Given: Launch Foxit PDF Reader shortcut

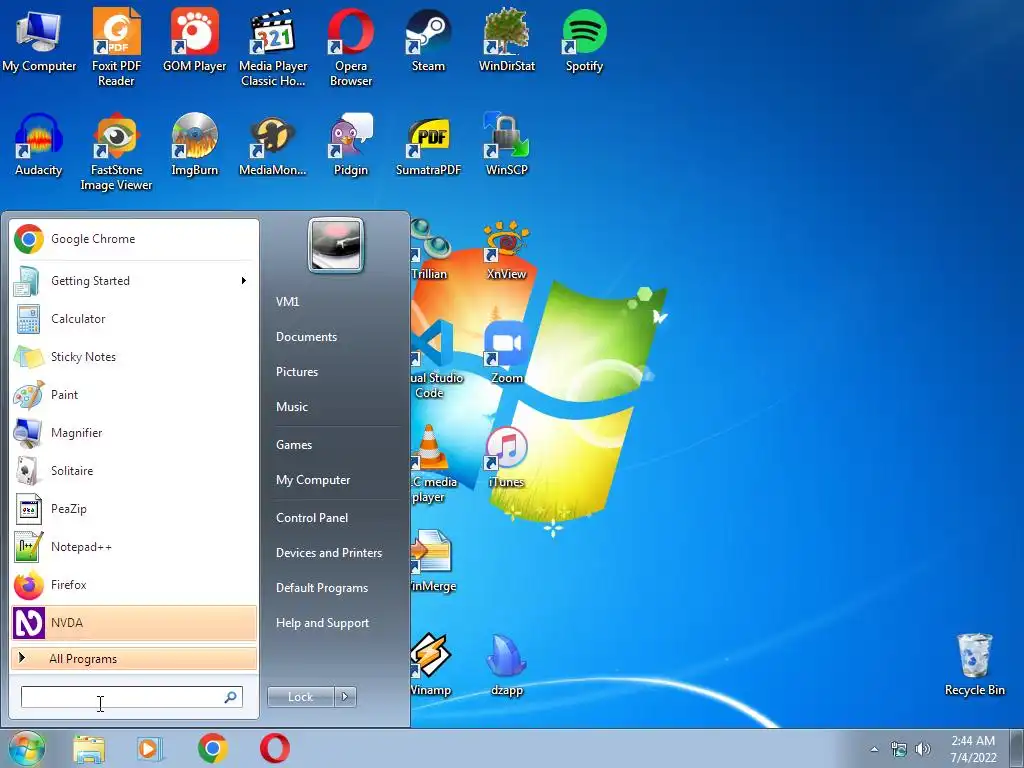Looking at the screenshot, I should (116, 47).
